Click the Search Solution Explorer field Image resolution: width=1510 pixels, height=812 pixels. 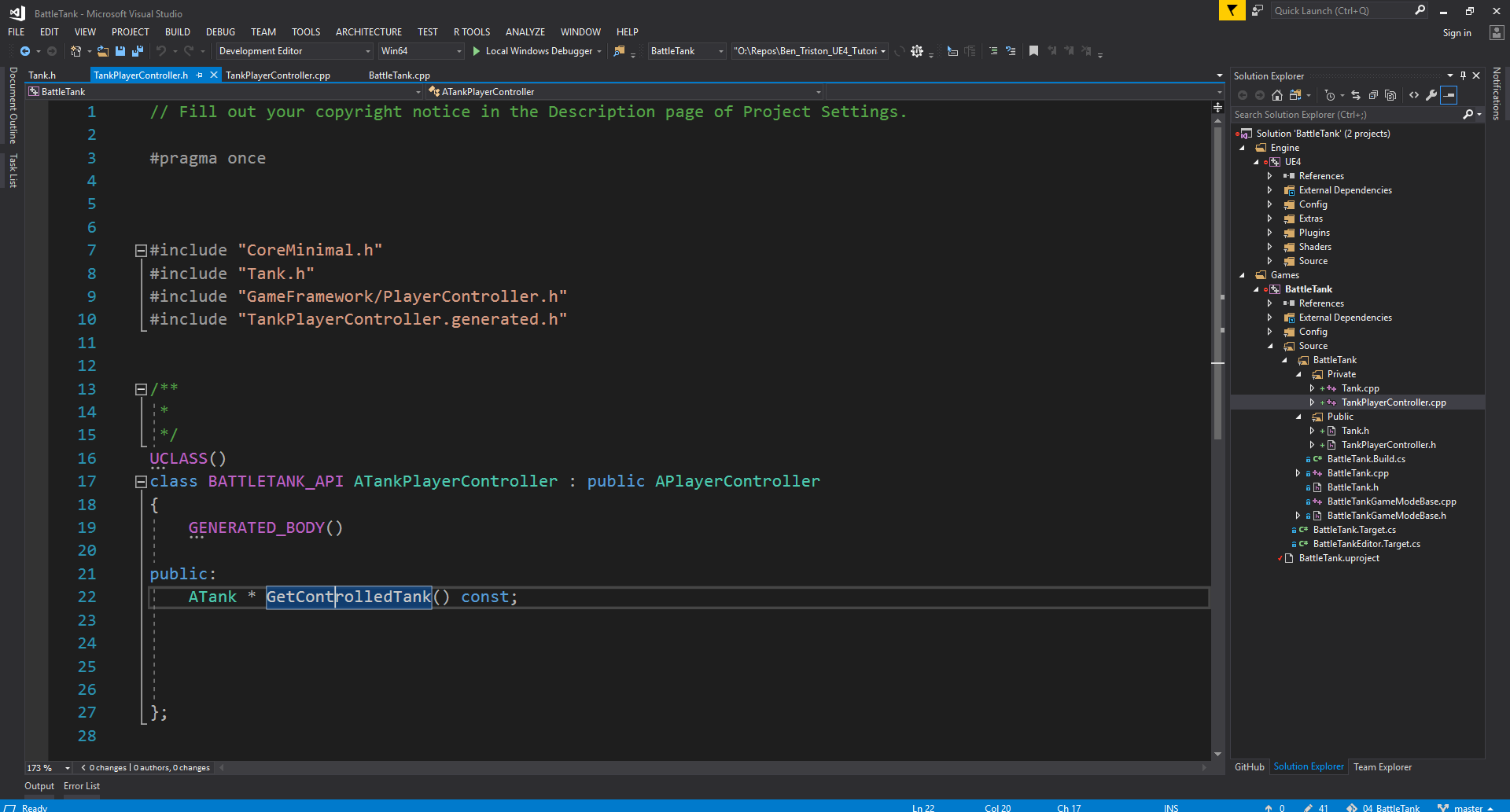point(1346,115)
